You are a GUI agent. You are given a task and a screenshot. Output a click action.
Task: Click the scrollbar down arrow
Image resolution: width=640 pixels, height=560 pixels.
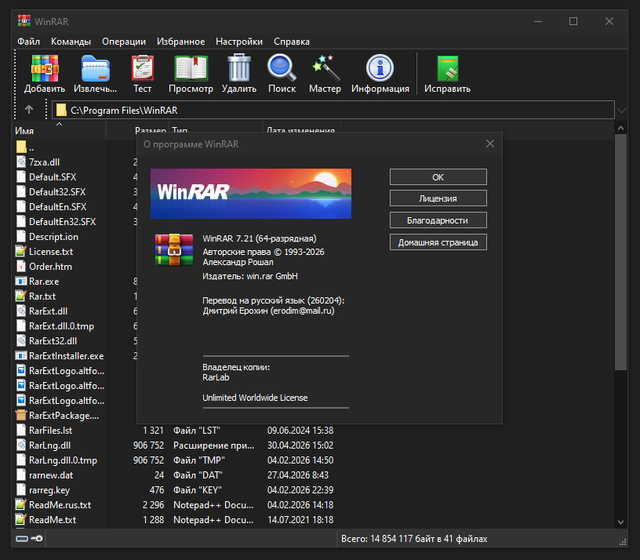621,522
